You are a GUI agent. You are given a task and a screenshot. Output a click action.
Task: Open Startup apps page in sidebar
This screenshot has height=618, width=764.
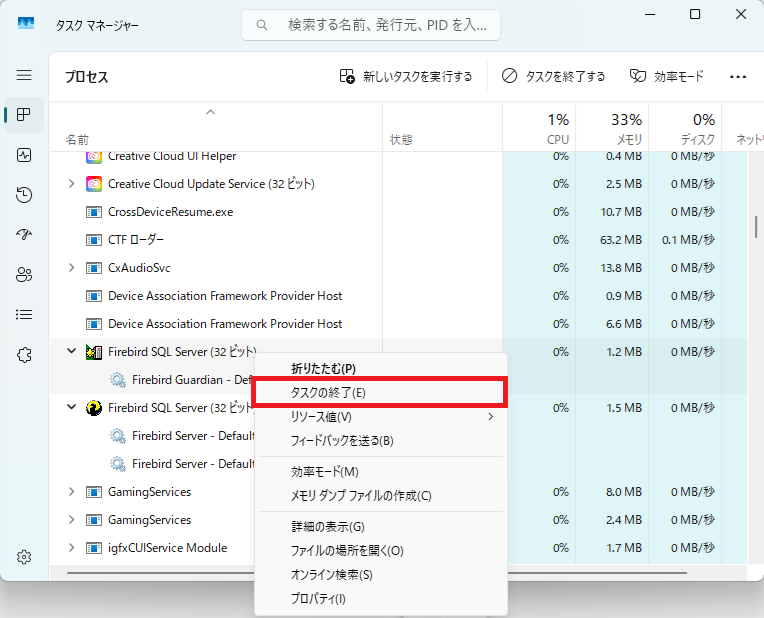point(24,235)
